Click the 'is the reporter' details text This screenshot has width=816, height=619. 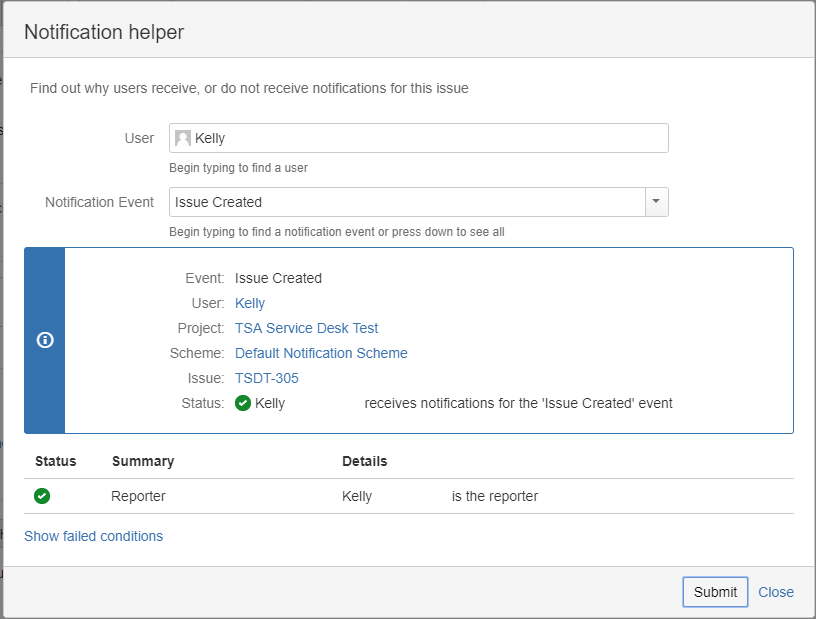tap(494, 496)
